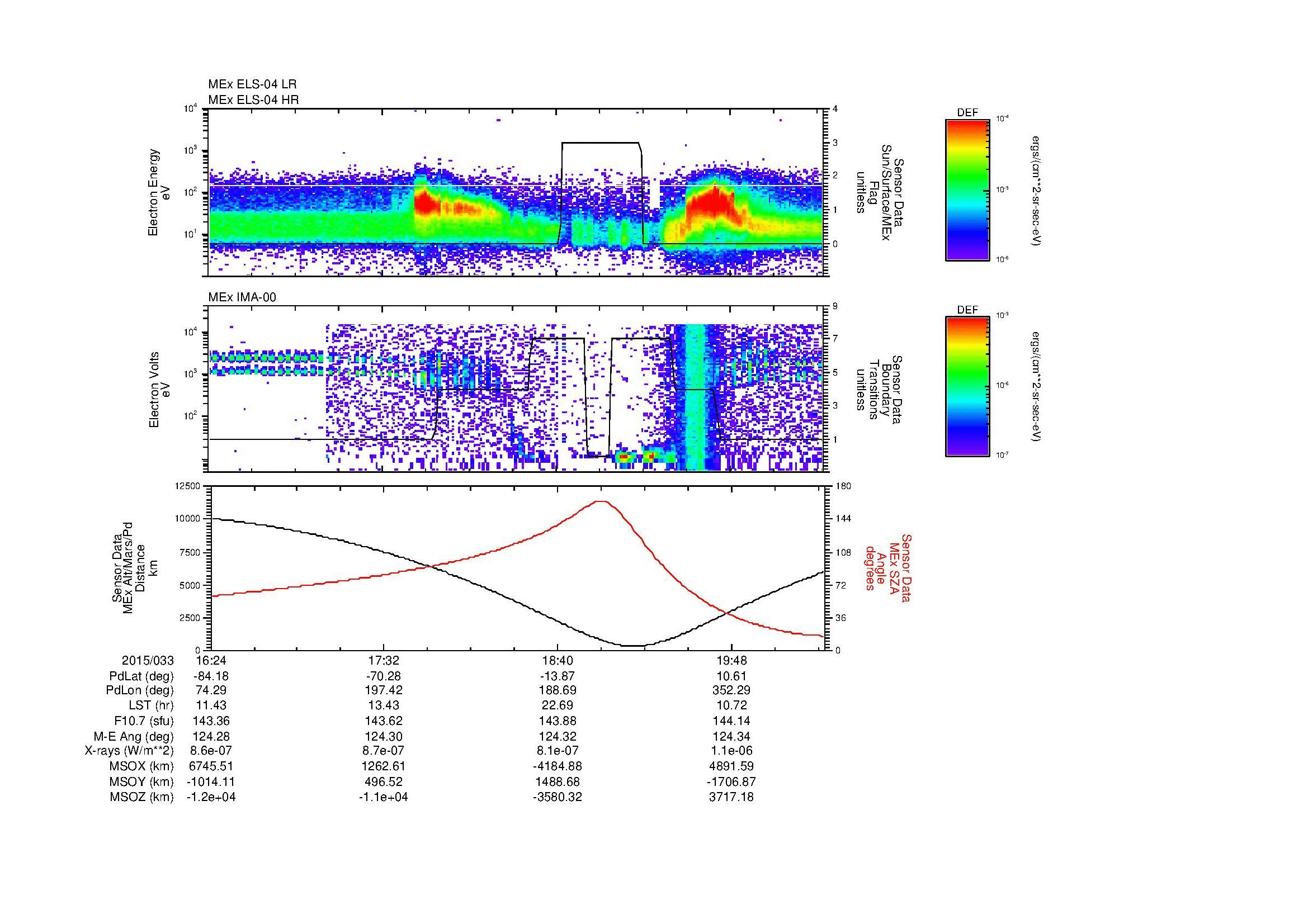Image resolution: width=1308 pixels, height=924 pixels.
Task: Click the MSOX value '1262.61'
Action: (x=384, y=766)
